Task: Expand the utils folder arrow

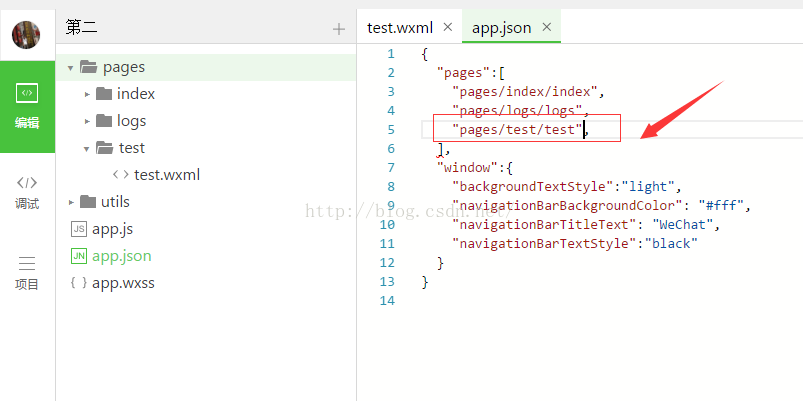Action: 70,202
